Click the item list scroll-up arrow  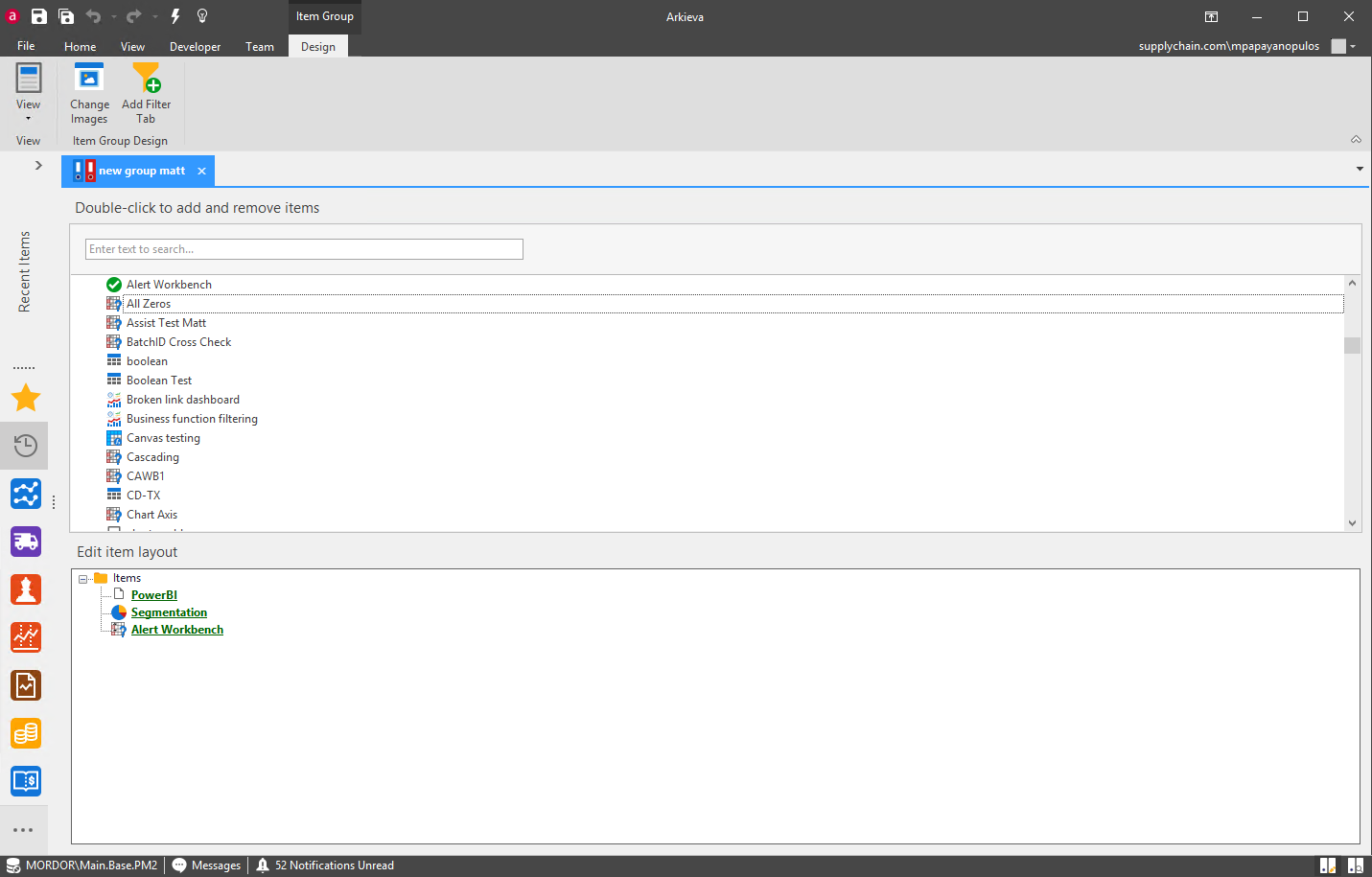1352,283
